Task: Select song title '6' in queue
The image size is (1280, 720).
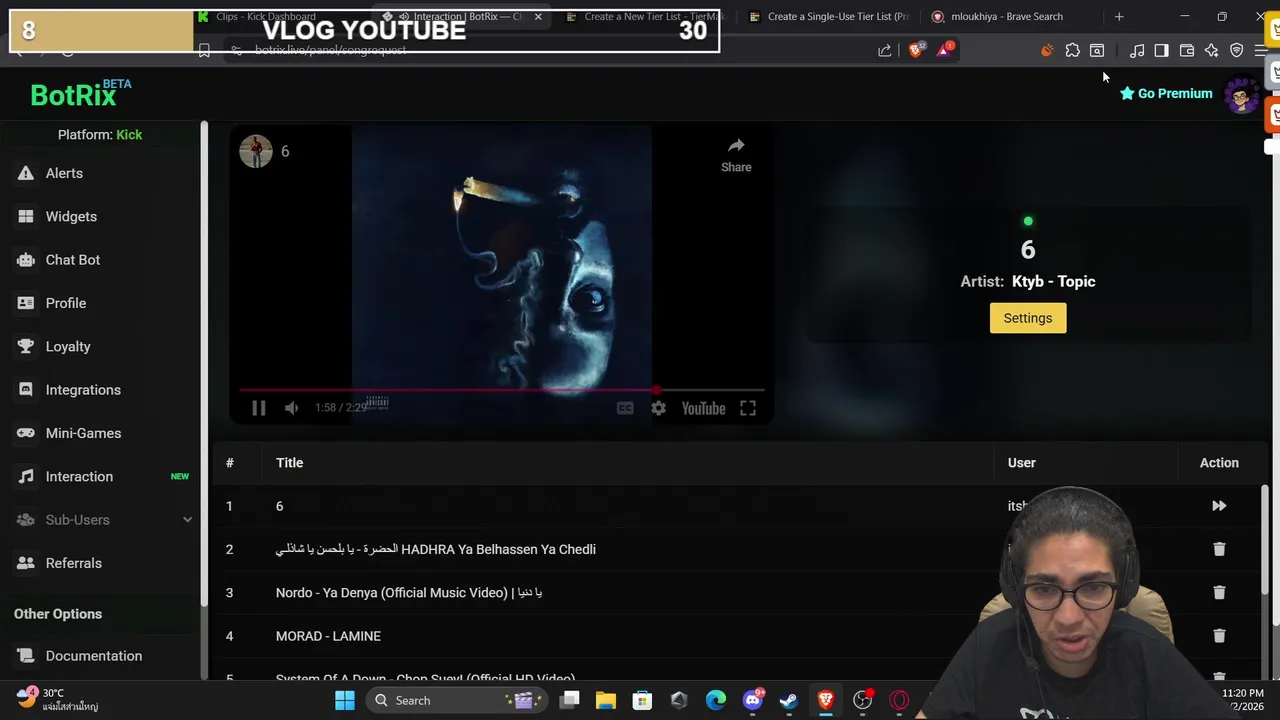Action: pyautogui.click(x=279, y=506)
